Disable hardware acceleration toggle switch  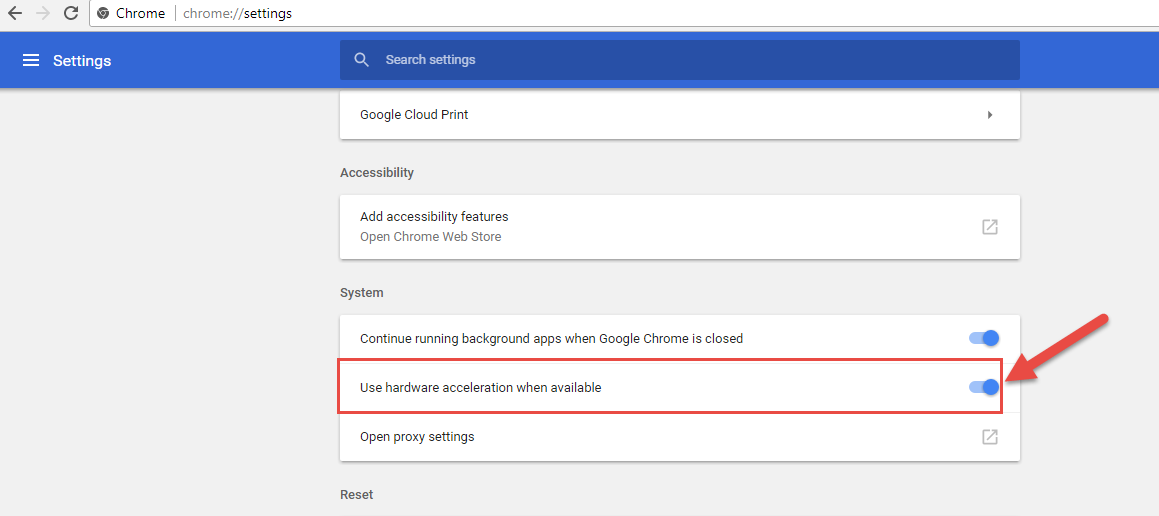(x=984, y=387)
